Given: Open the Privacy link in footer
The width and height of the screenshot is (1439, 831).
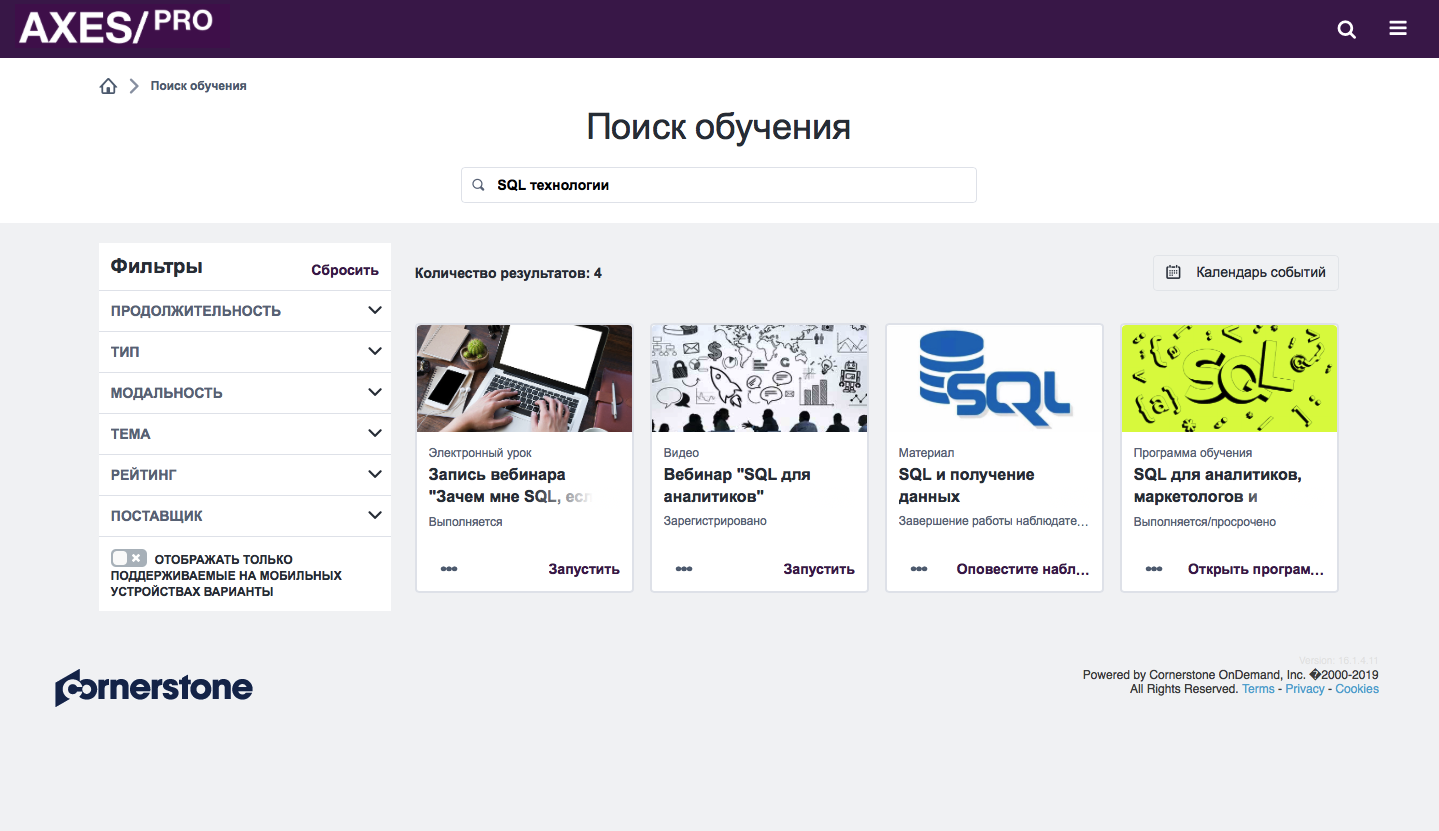Looking at the screenshot, I should pyautogui.click(x=1305, y=689).
